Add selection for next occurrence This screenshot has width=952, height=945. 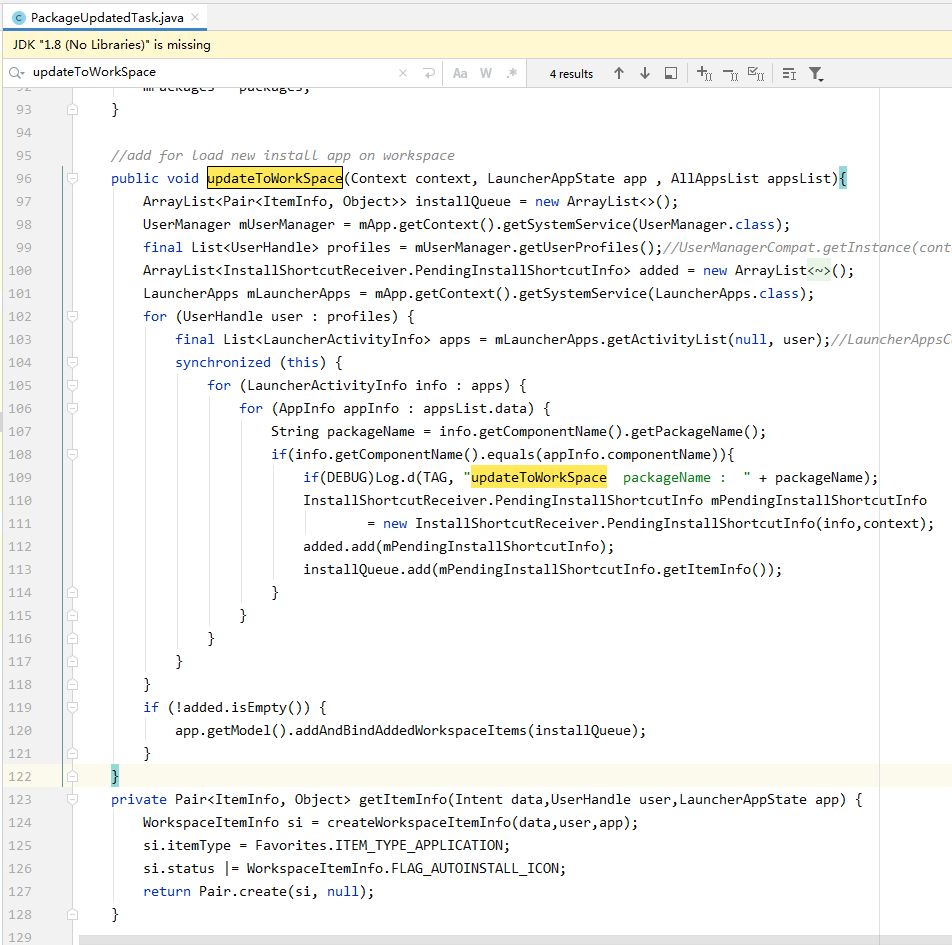(x=704, y=73)
